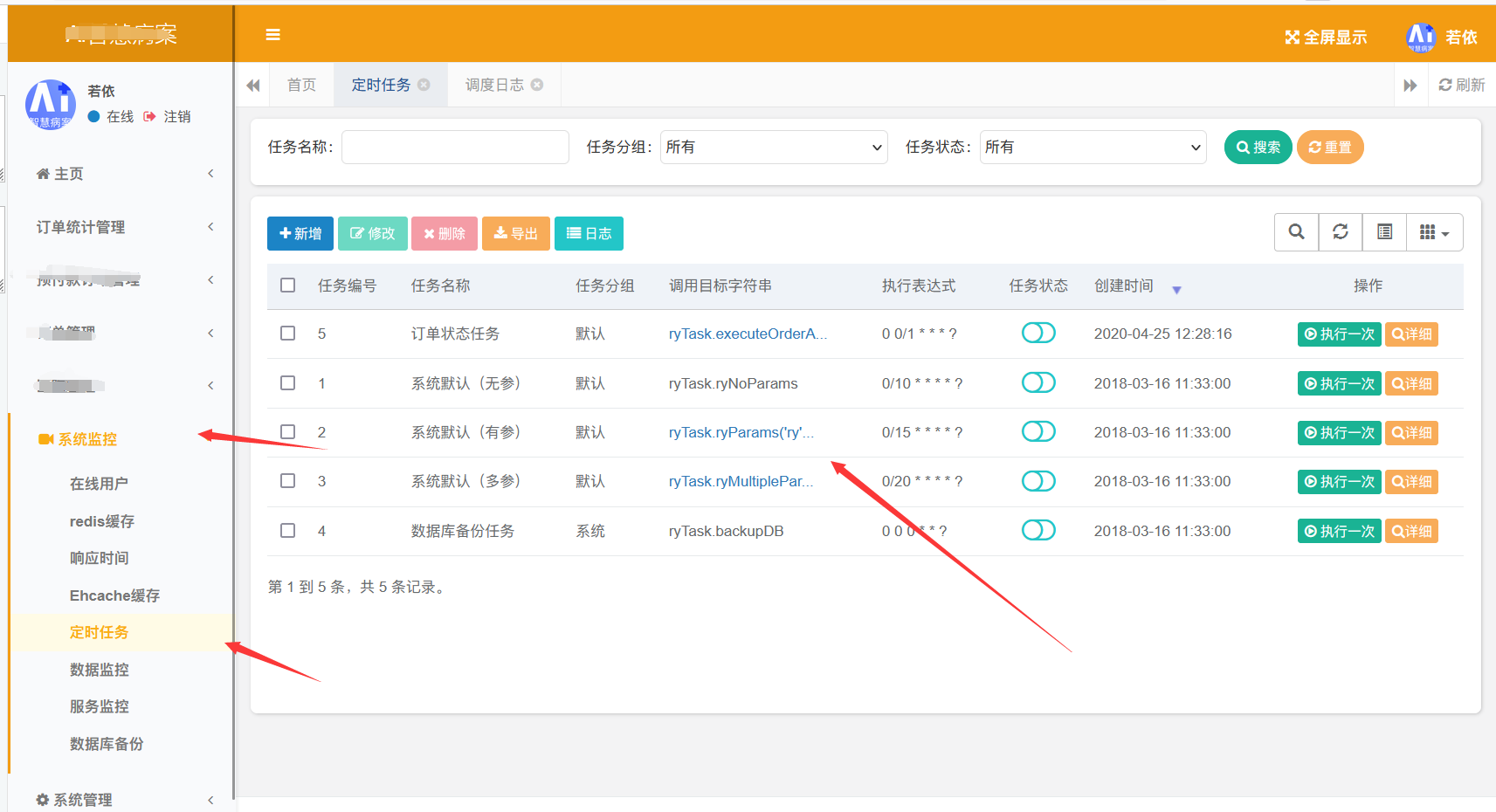Image resolution: width=1496 pixels, height=812 pixels.
Task: Click the refresh icon in the table toolbar
Action: click(1340, 232)
